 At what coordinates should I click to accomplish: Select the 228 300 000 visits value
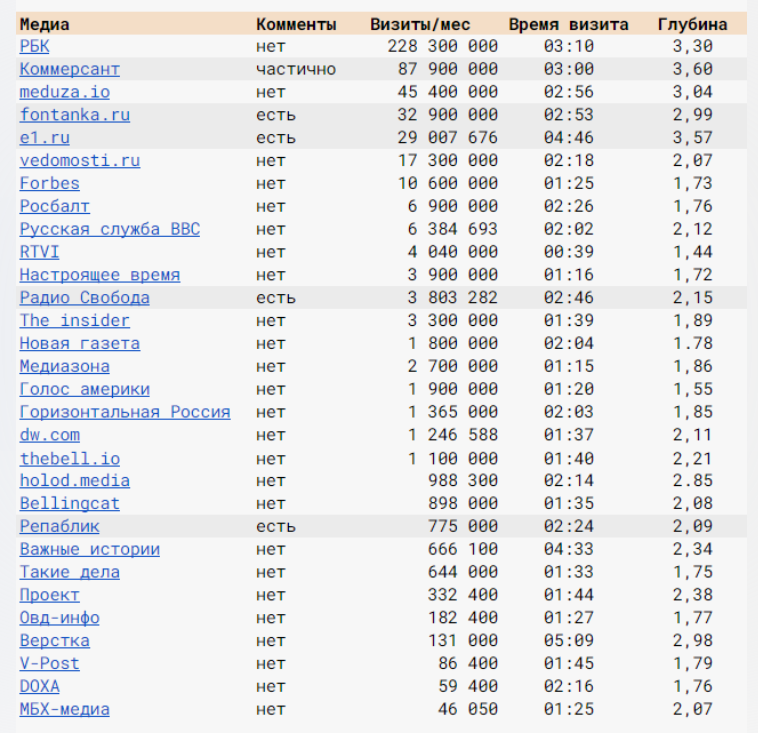(x=442, y=46)
